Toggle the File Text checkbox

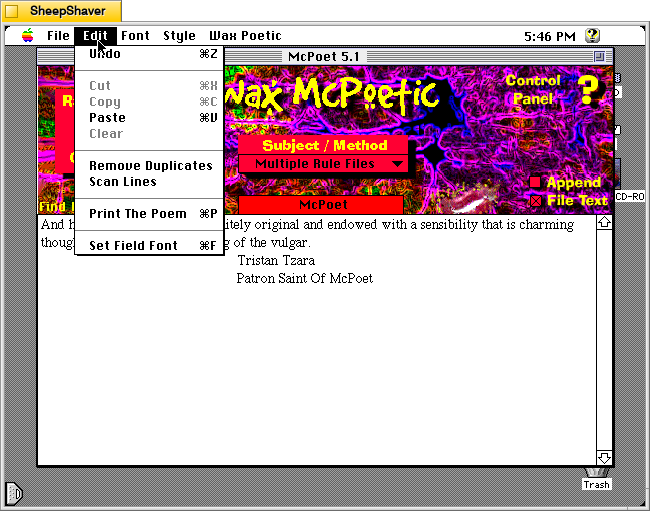[x=536, y=201]
